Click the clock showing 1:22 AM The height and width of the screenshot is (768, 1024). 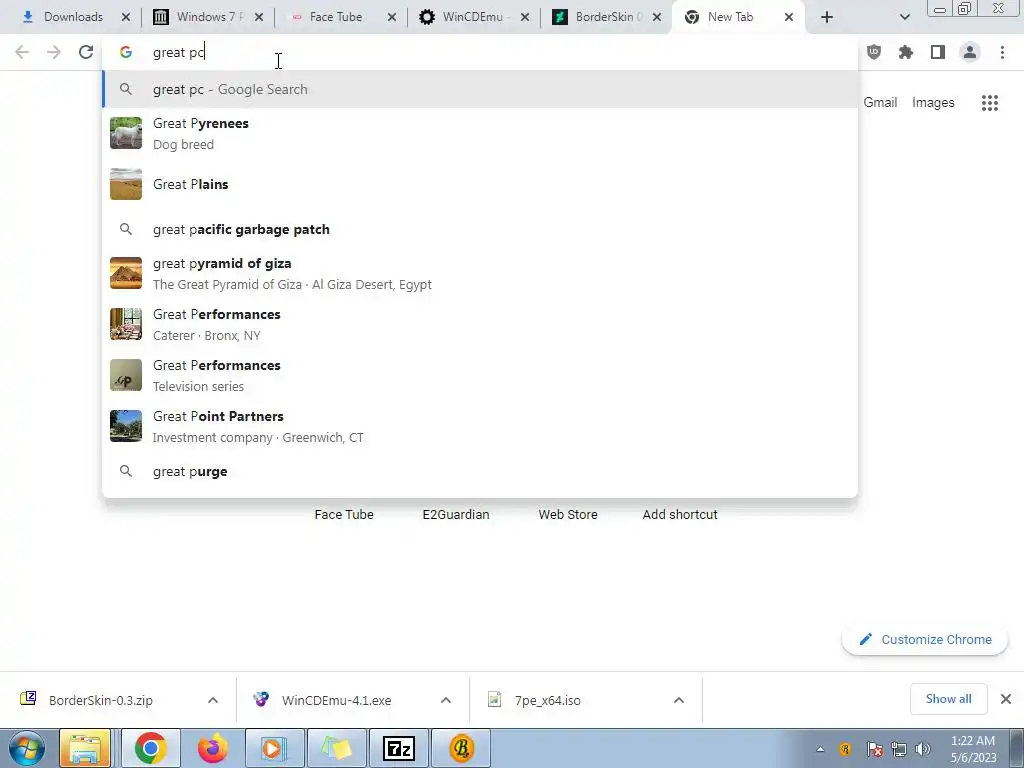[973, 749]
